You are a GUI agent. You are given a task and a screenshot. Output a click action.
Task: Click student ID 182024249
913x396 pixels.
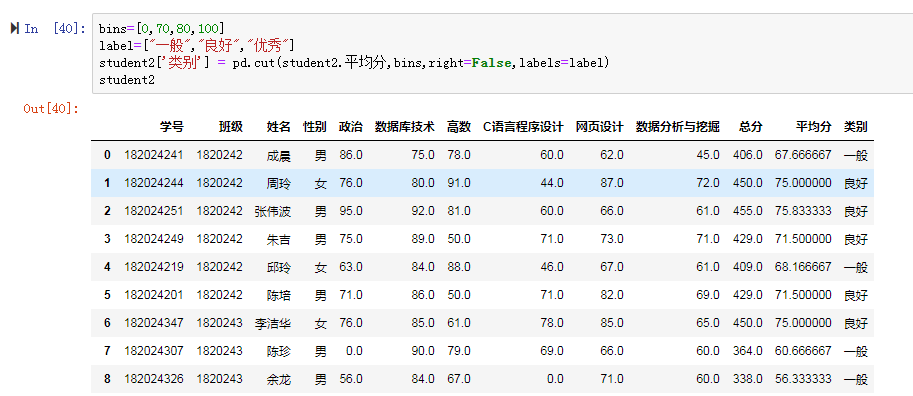tap(154, 239)
